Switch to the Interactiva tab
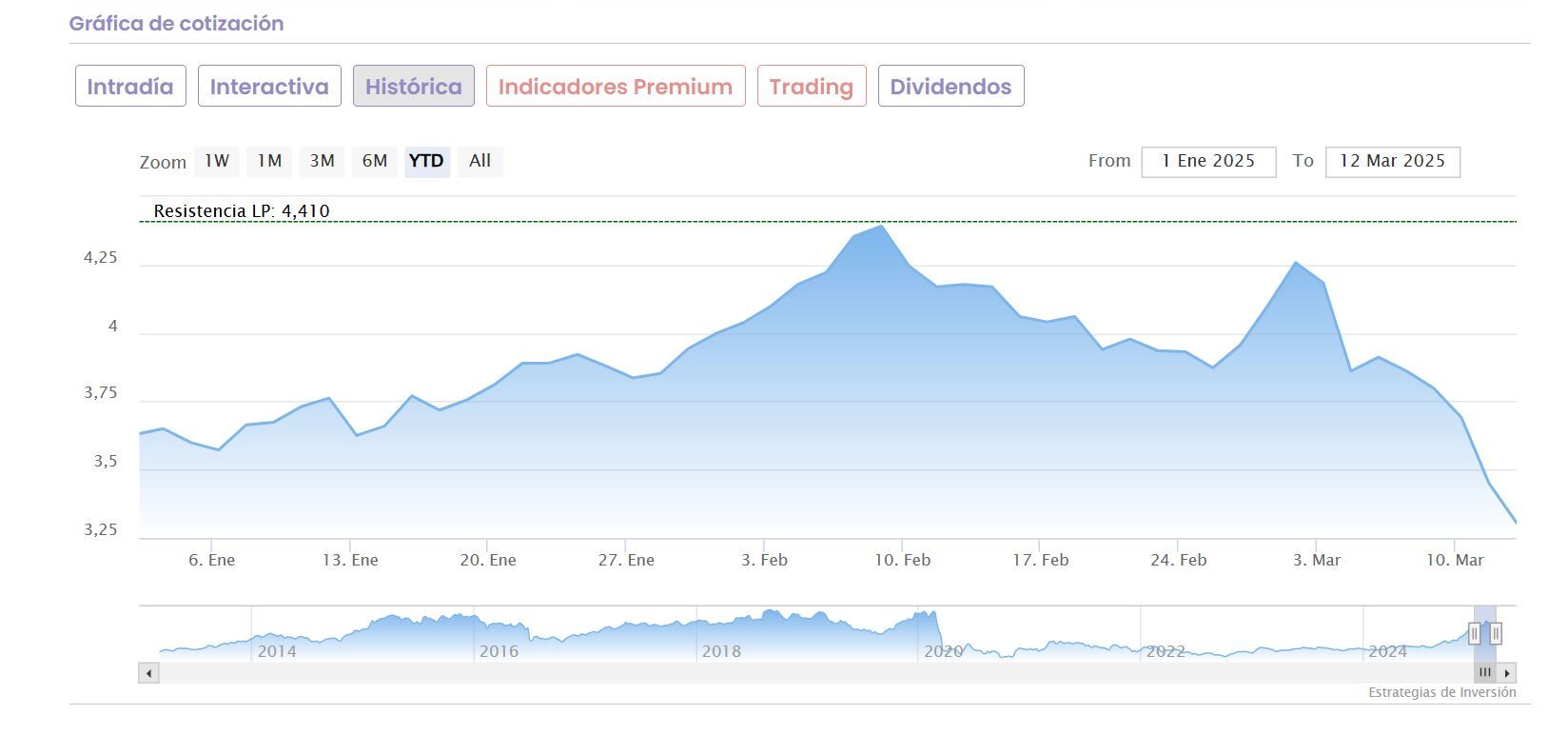 (x=269, y=87)
